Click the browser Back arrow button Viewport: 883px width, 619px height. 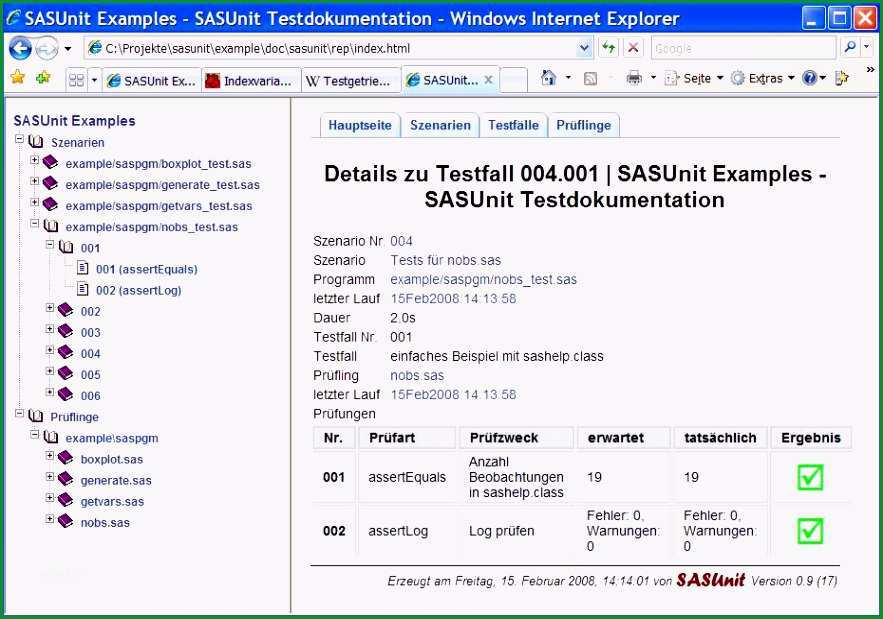coord(20,48)
